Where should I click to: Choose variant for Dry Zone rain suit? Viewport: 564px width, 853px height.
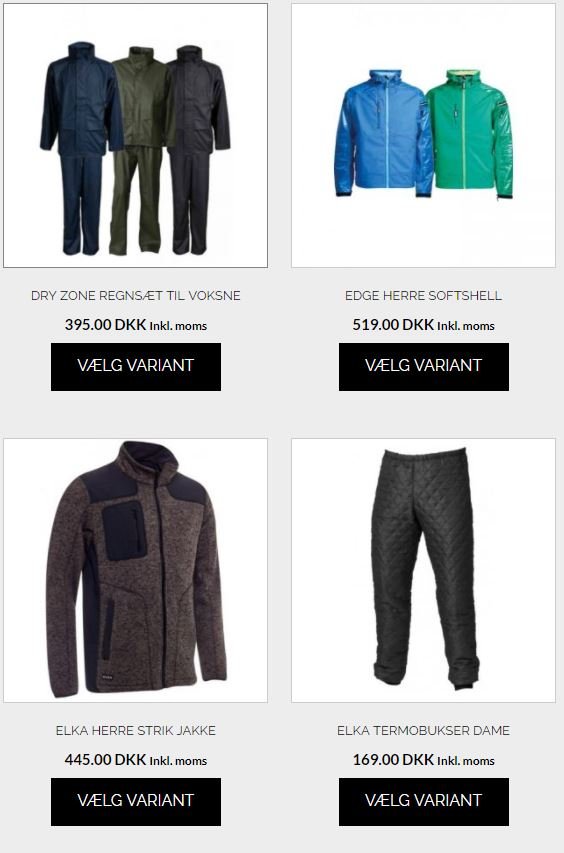[x=135, y=367]
